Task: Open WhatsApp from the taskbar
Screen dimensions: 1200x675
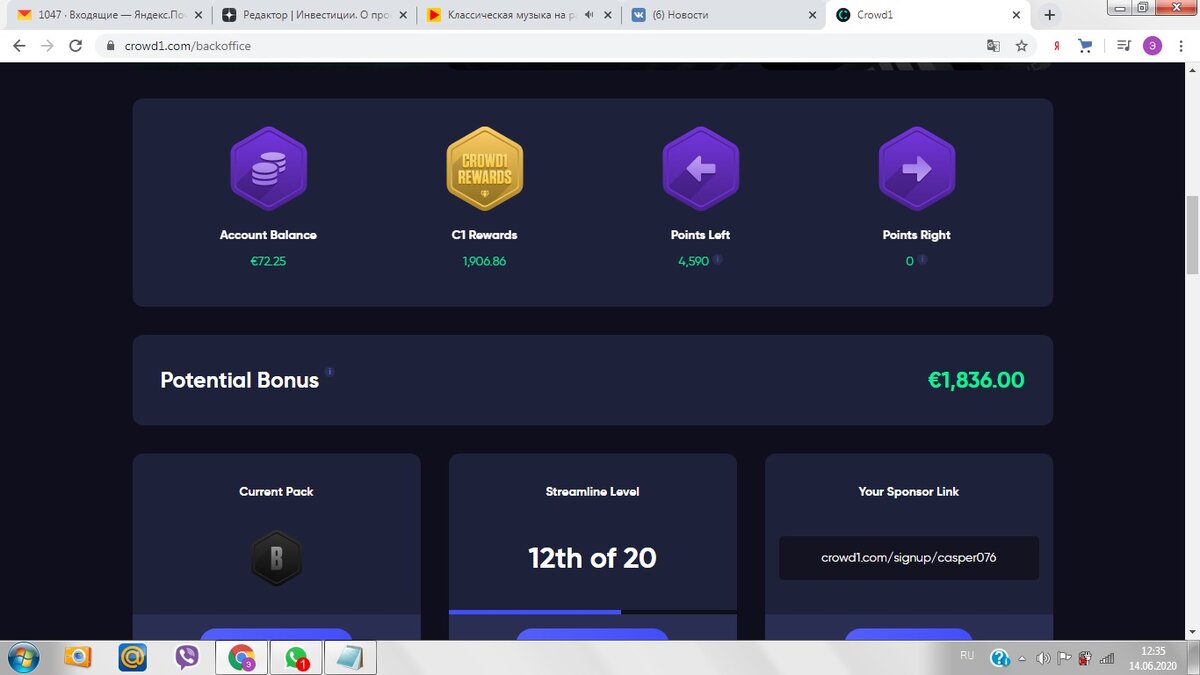Action: pos(296,657)
